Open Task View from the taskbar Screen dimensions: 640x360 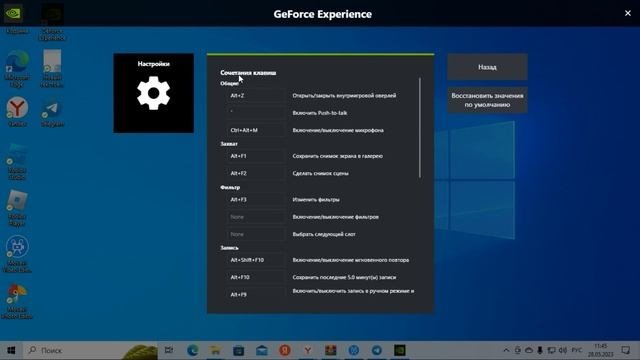169,350
